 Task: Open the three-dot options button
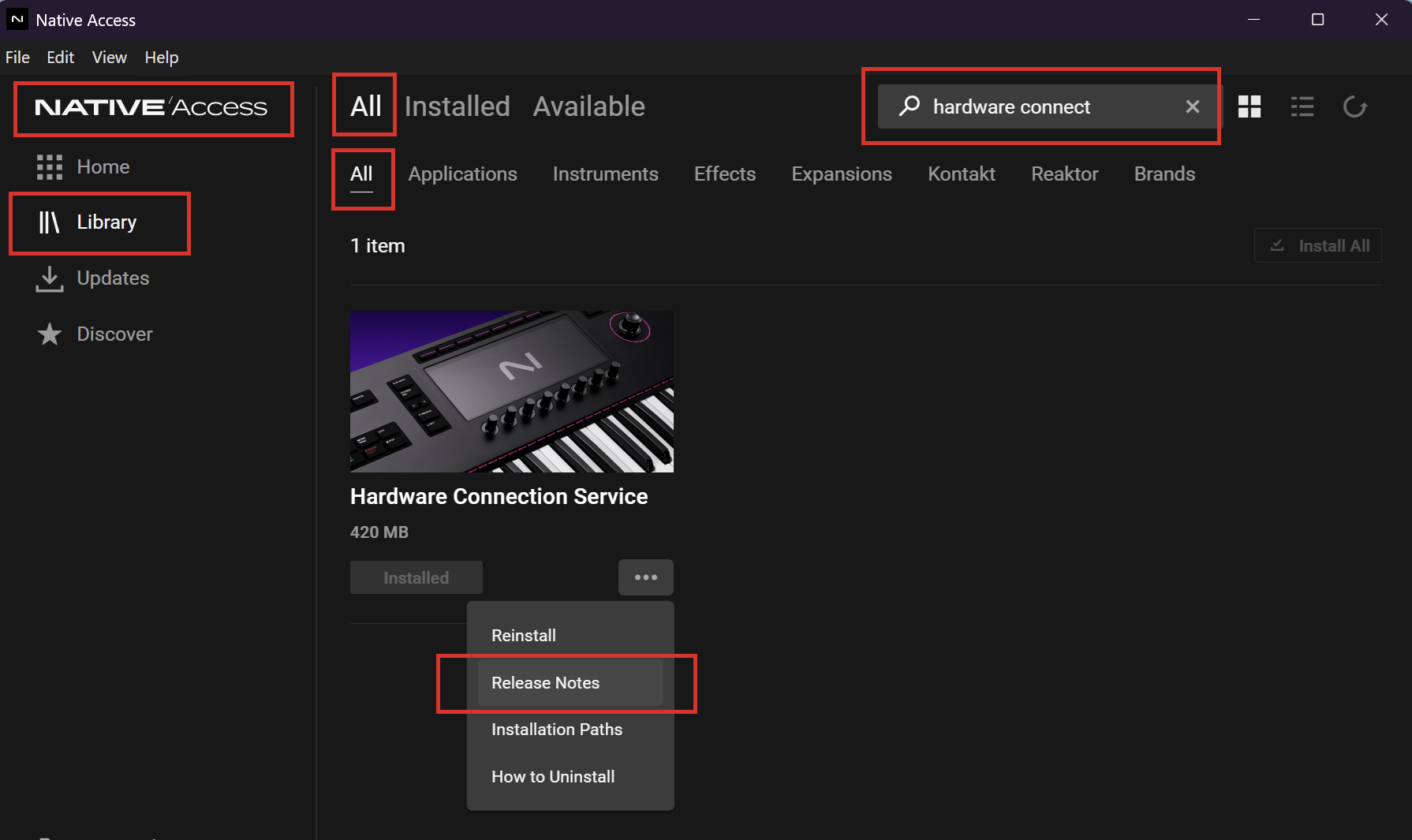[646, 577]
